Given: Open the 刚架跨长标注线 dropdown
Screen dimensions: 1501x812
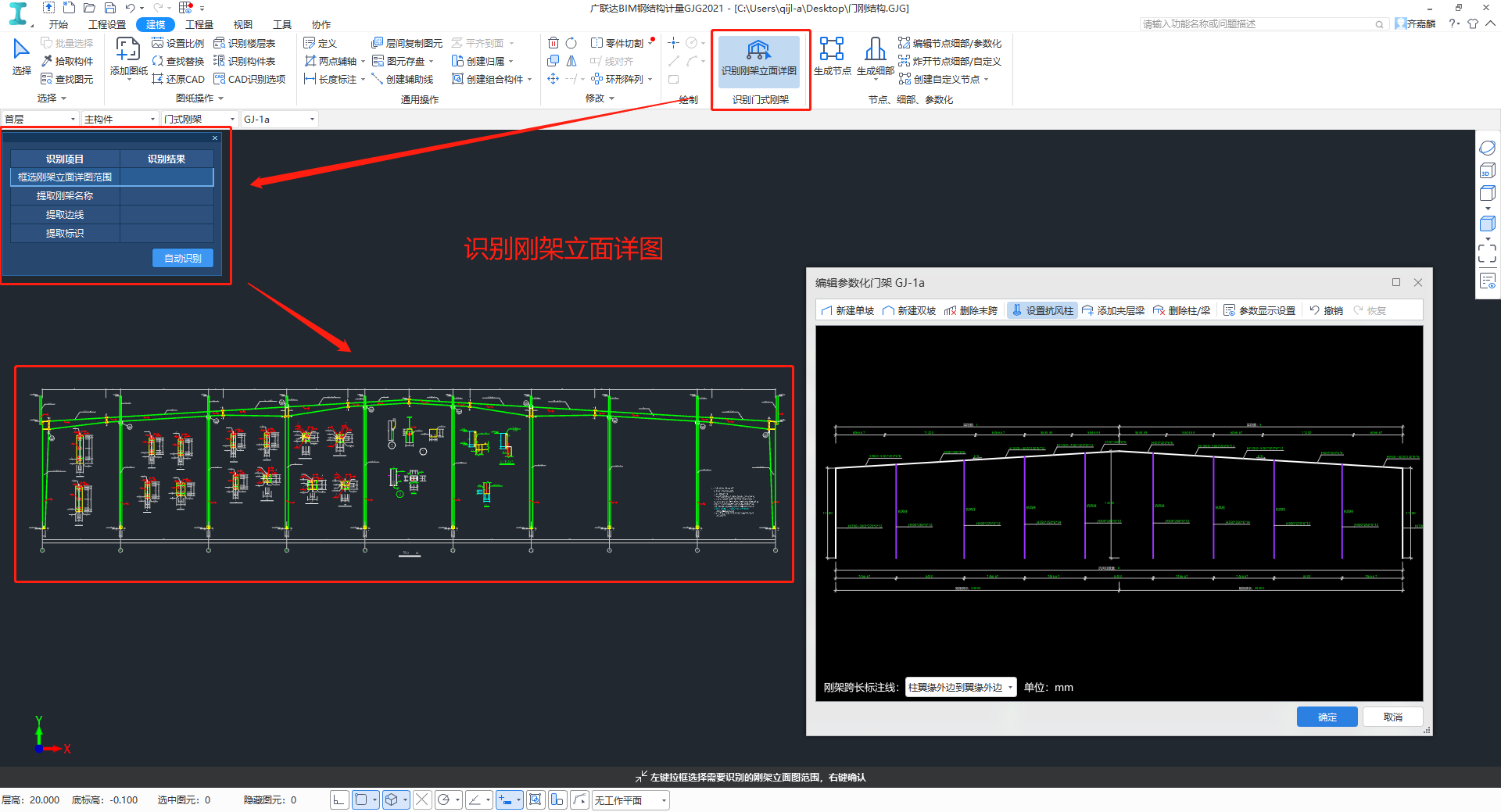Looking at the screenshot, I should (x=961, y=688).
